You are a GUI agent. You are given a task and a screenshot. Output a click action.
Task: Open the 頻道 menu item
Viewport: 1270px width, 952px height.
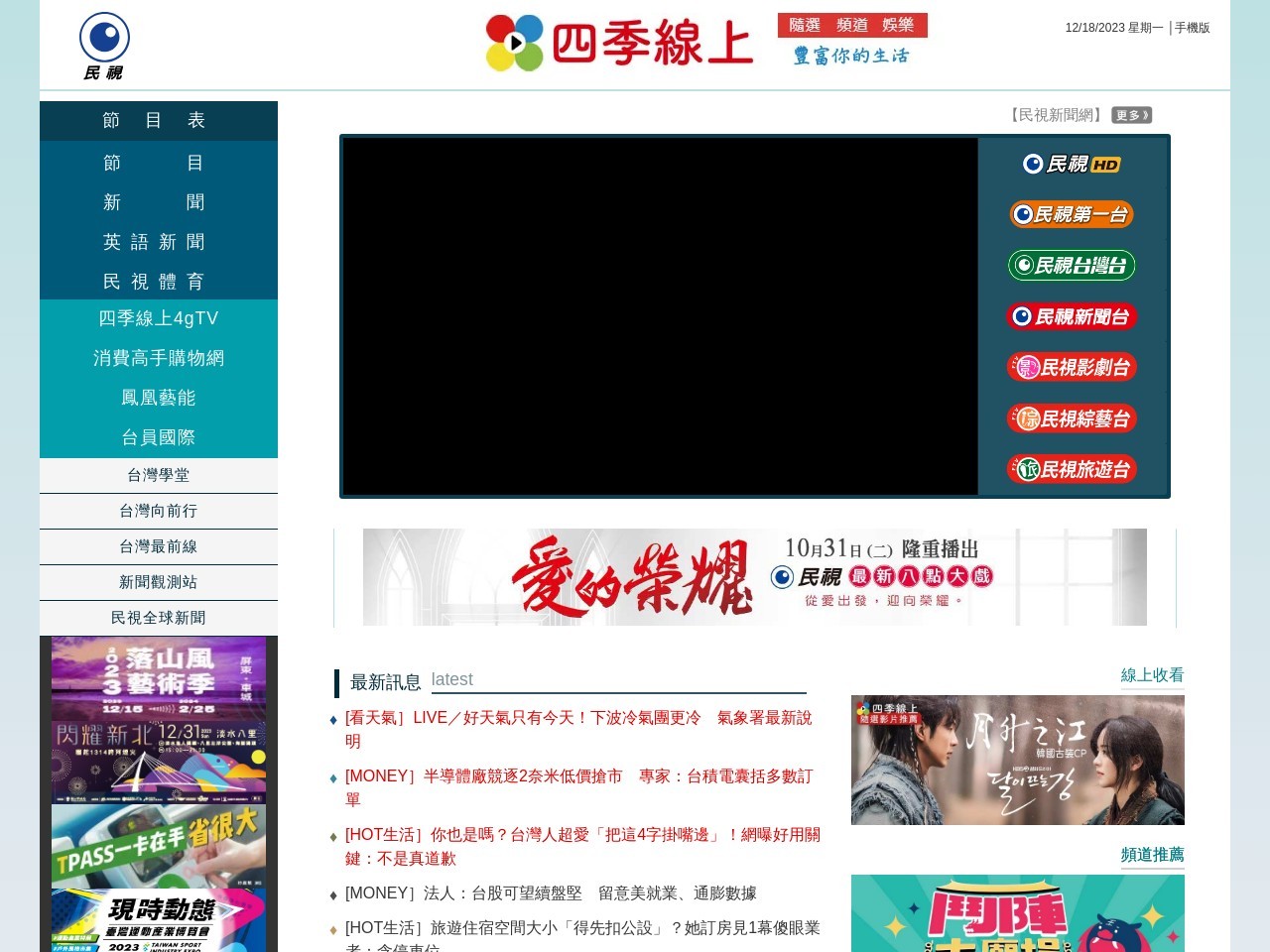(x=850, y=26)
